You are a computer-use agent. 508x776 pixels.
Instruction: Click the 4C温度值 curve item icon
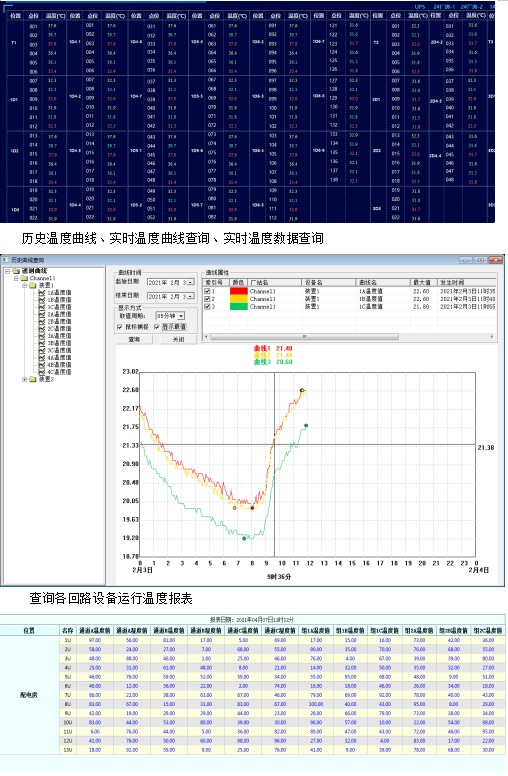42,372
